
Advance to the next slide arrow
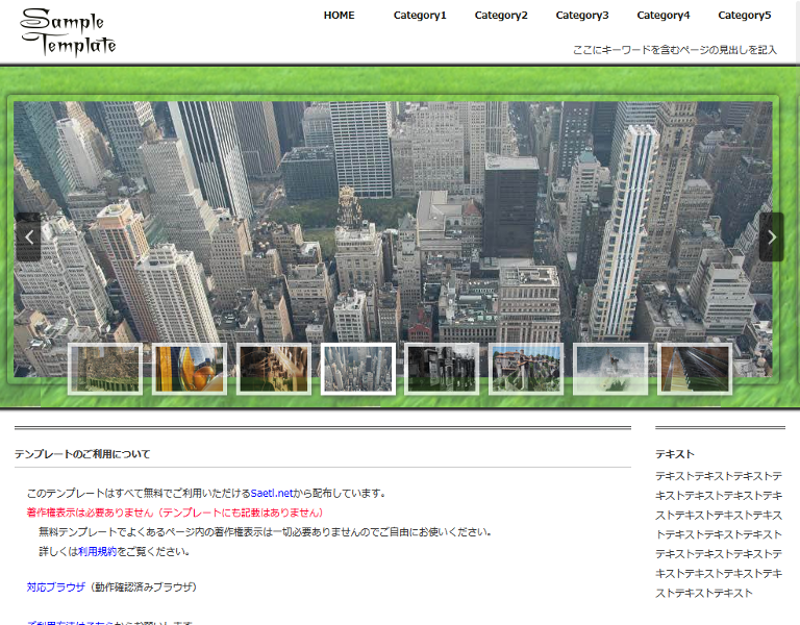point(771,237)
